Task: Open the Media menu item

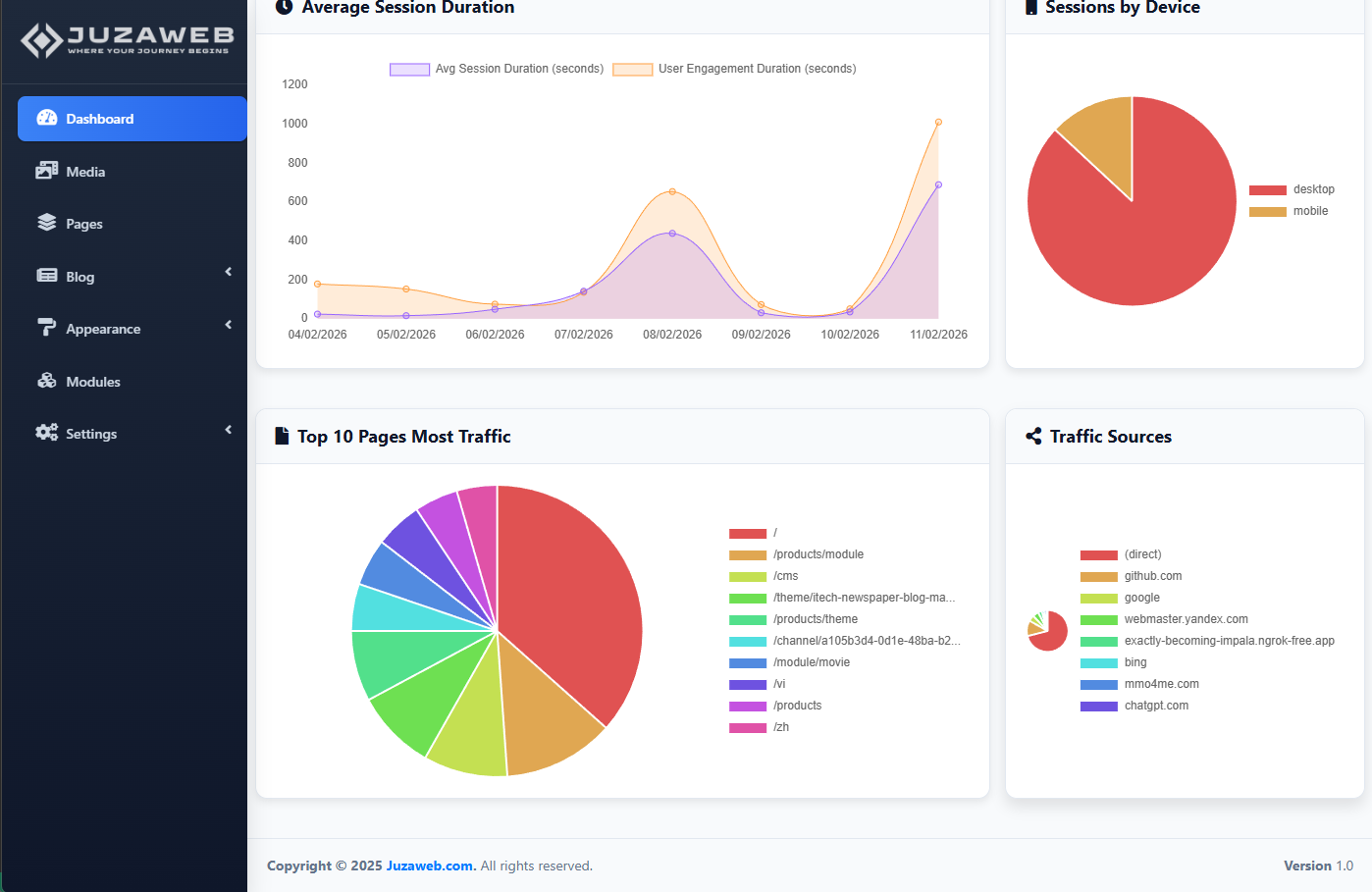Action: tap(85, 172)
